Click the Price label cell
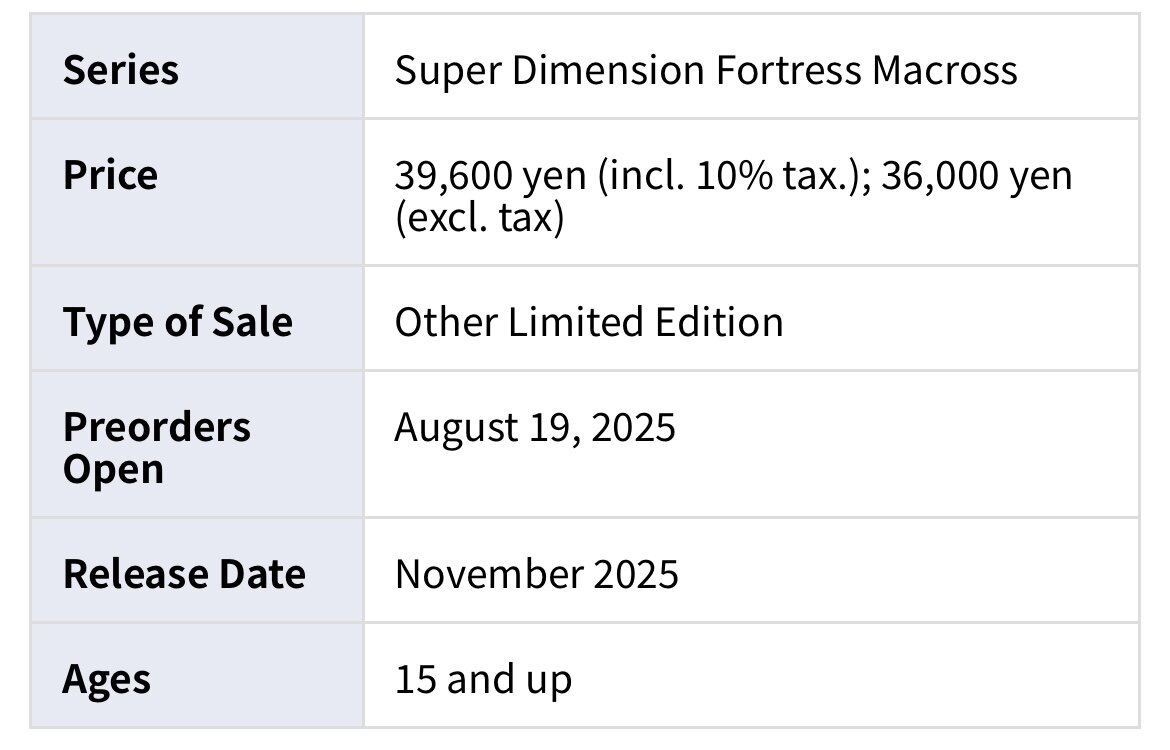1170x750 pixels. pyautogui.click(x=197, y=192)
